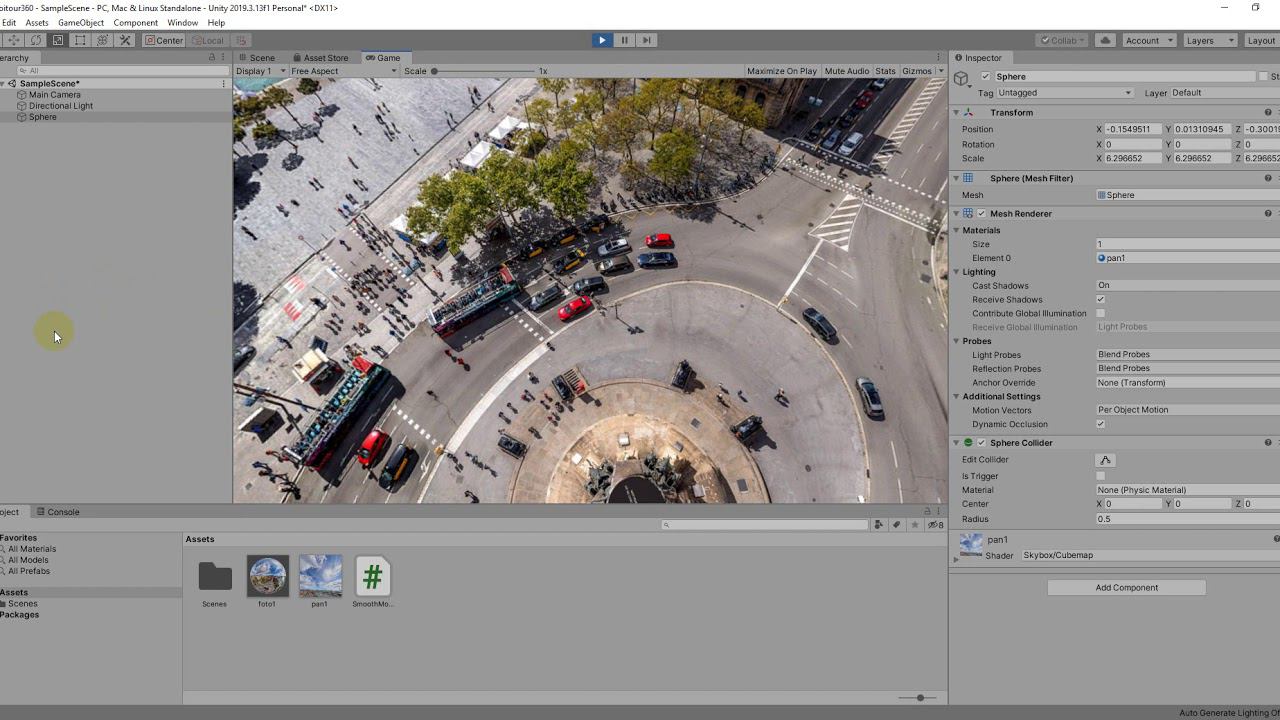Click search by label icon in Project
This screenshot has height=720, width=1280.
(896, 525)
